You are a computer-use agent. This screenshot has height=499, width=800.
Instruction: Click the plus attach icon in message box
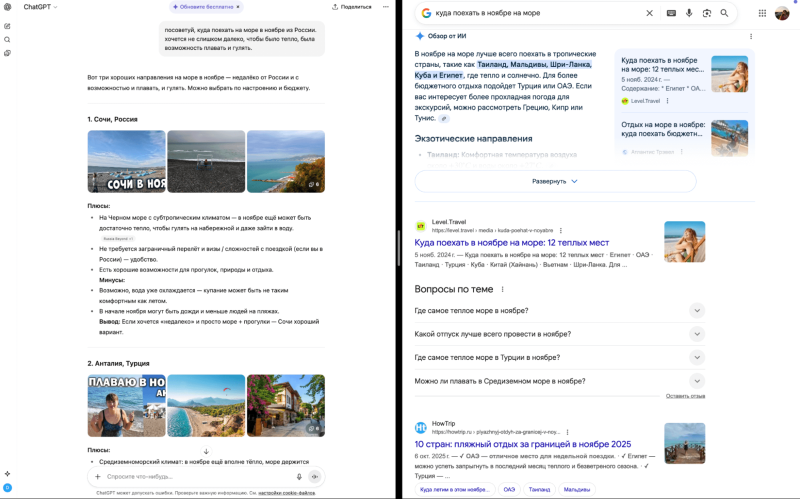pyautogui.click(x=97, y=477)
